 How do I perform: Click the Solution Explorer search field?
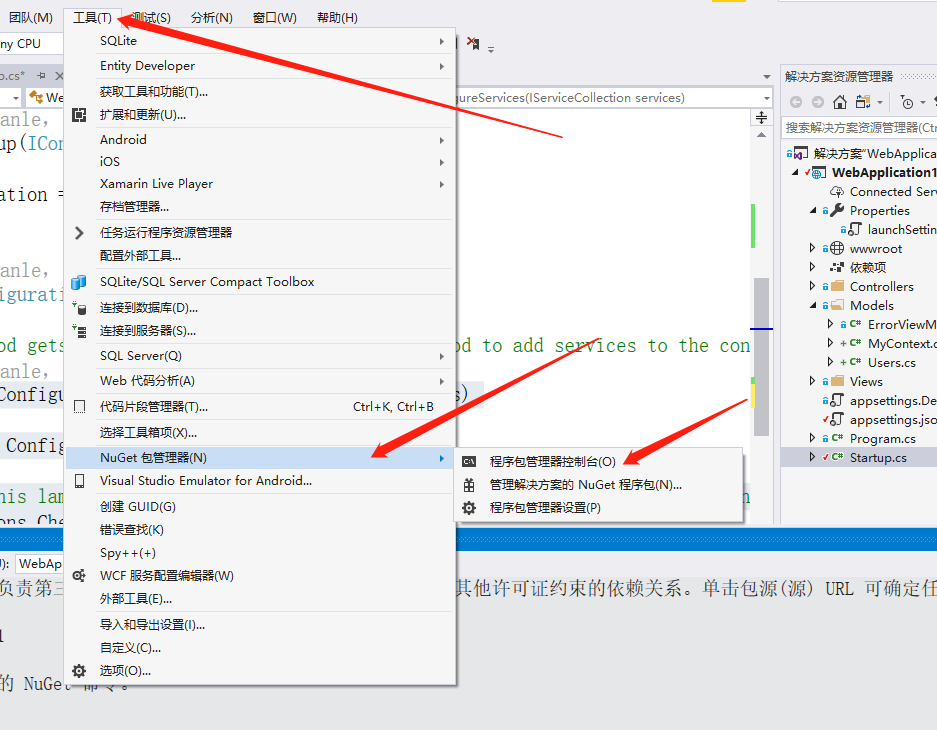(x=859, y=128)
